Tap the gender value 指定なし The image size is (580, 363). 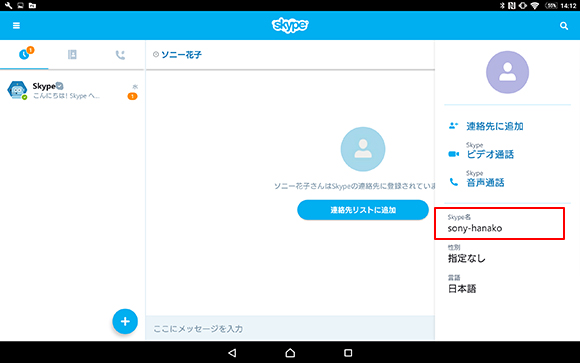click(x=466, y=258)
